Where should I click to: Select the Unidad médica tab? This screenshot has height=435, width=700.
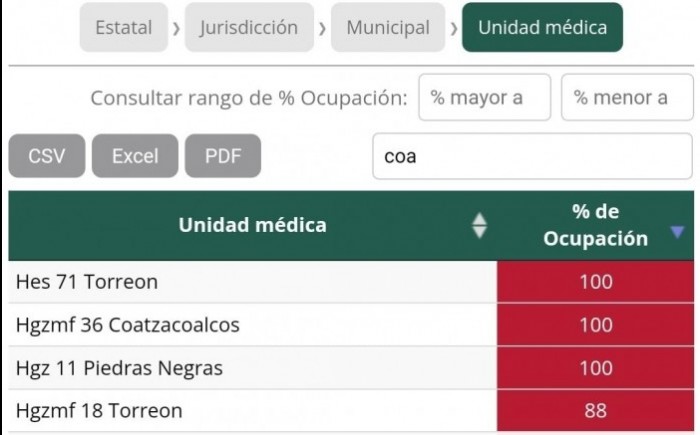click(x=542, y=28)
